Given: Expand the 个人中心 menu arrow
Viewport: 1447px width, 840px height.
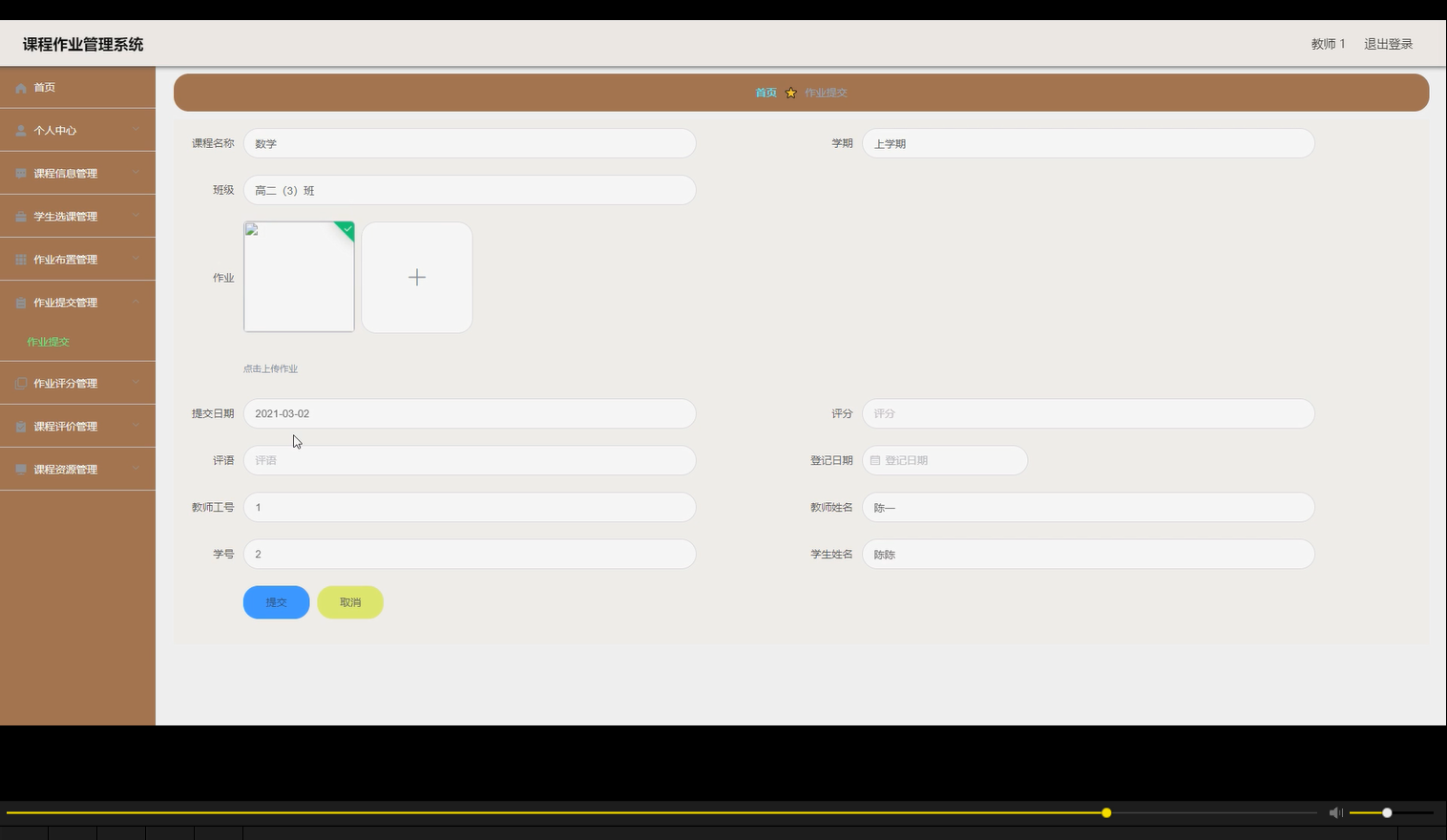Looking at the screenshot, I should point(136,130).
